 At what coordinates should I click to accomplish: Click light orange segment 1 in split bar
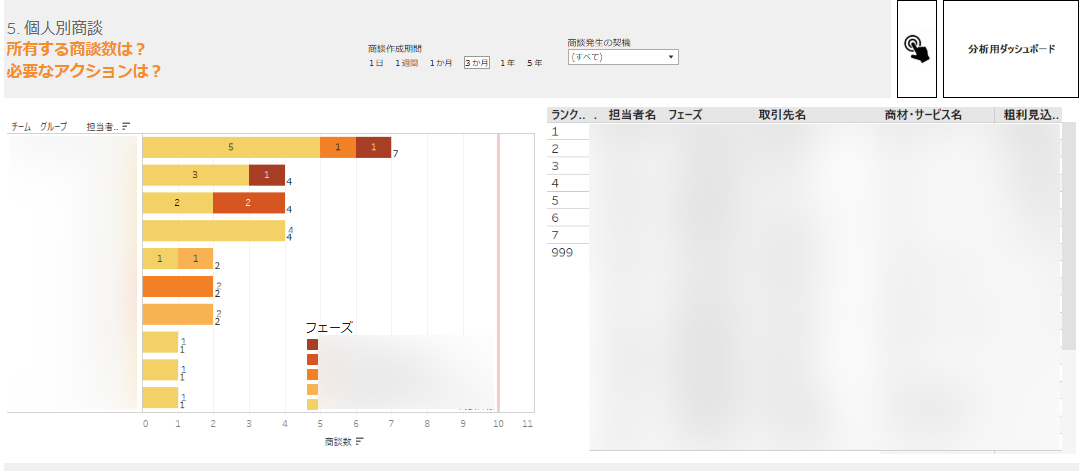(195, 258)
